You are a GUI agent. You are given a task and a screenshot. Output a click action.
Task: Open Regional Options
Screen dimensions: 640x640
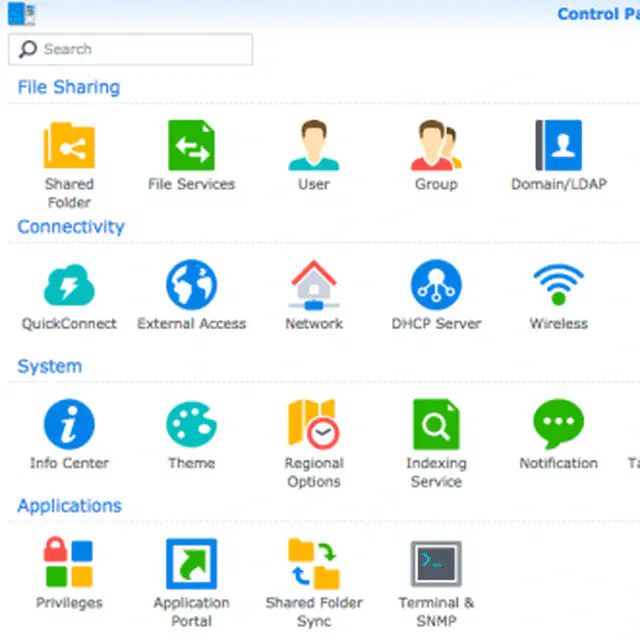[x=314, y=426]
